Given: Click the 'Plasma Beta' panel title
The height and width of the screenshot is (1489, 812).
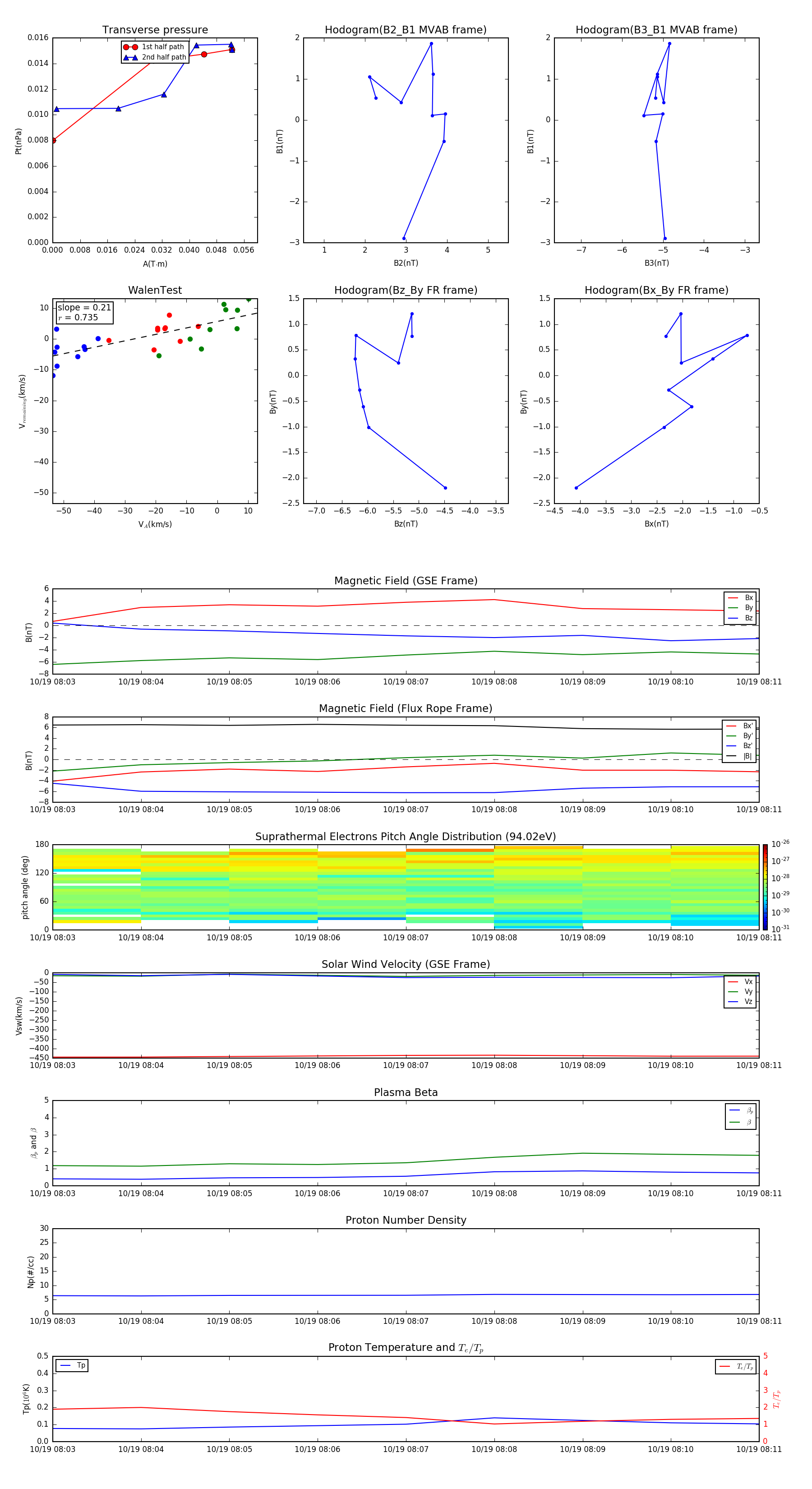Looking at the screenshot, I should pos(406,1092).
